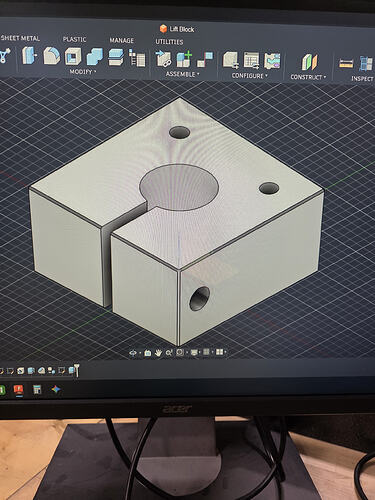Click the branching tool icon at ribbon's left edge
Image resolution: width=375 pixels, height=500 pixels.
(5, 55)
